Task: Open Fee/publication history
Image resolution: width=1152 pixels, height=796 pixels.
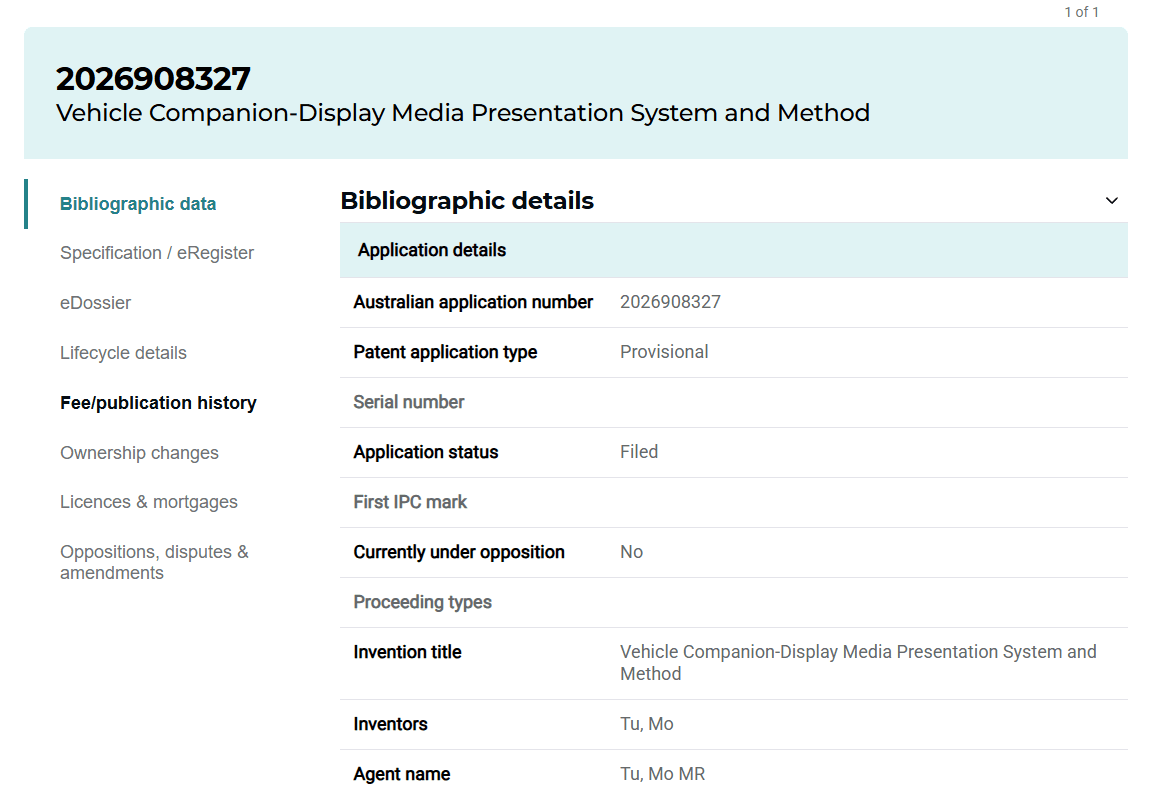Action: [x=158, y=403]
